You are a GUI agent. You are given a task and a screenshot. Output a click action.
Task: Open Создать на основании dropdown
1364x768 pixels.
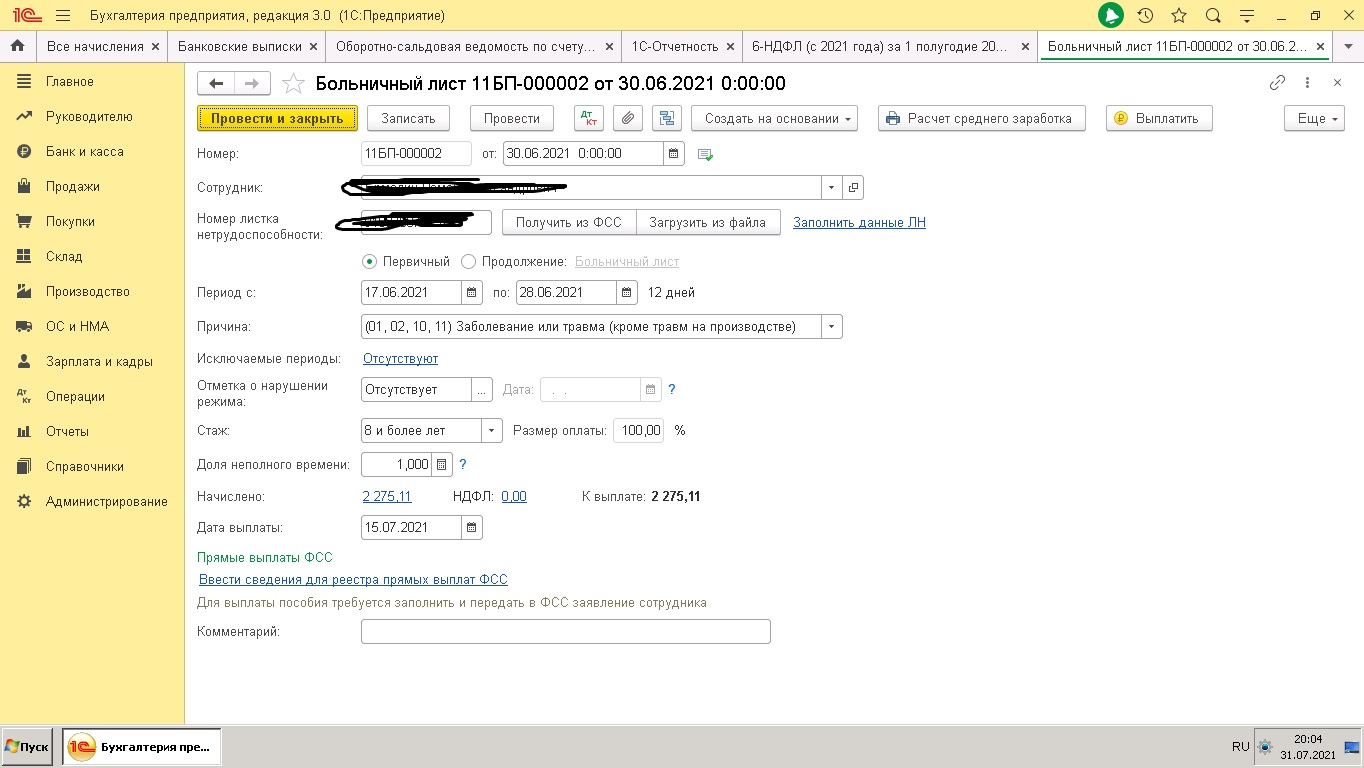pos(775,118)
